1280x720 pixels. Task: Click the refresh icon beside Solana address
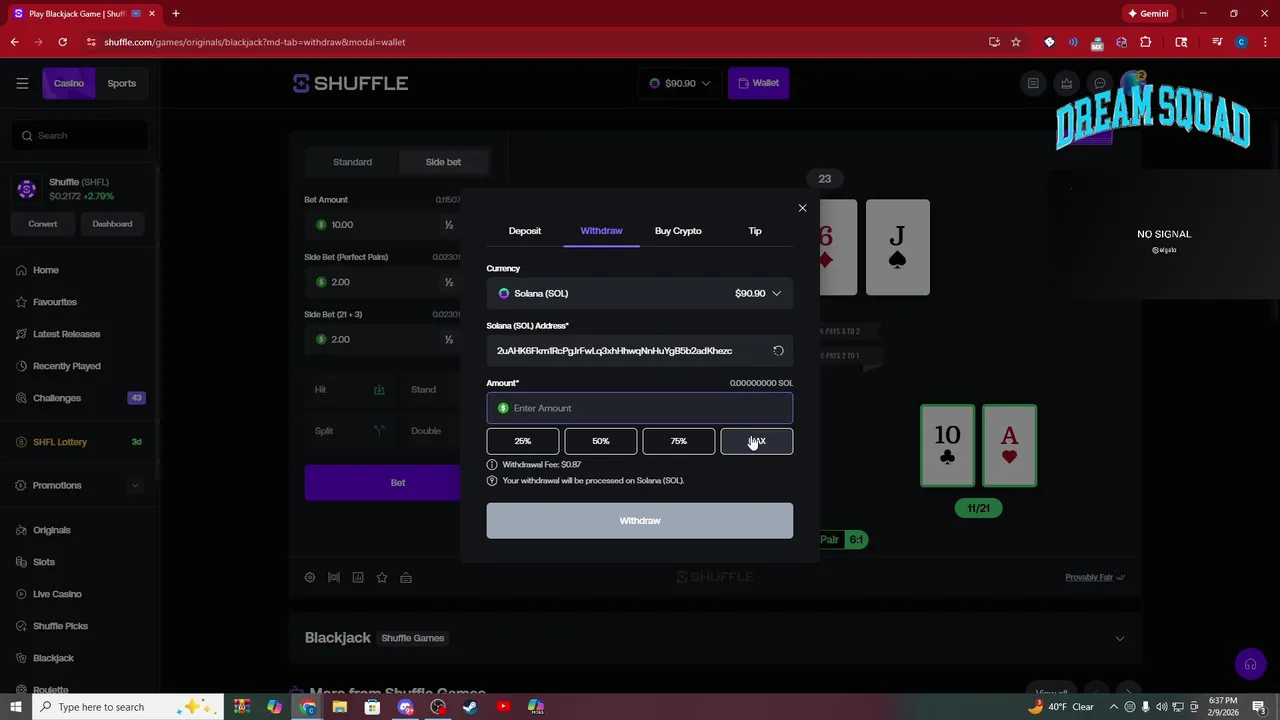point(778,351)
